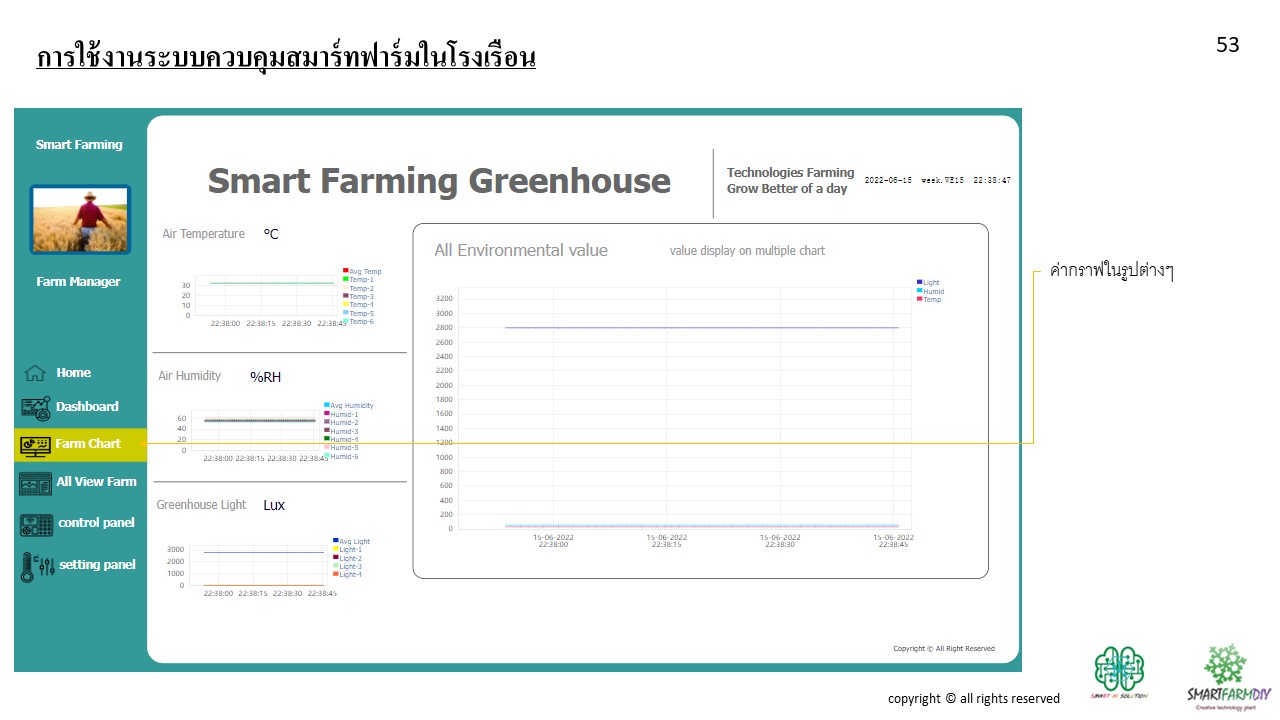The width and height of the screenshot is (1280, 720).
Task: Open the Dashboard menu label
Action: tap(87, 407)
